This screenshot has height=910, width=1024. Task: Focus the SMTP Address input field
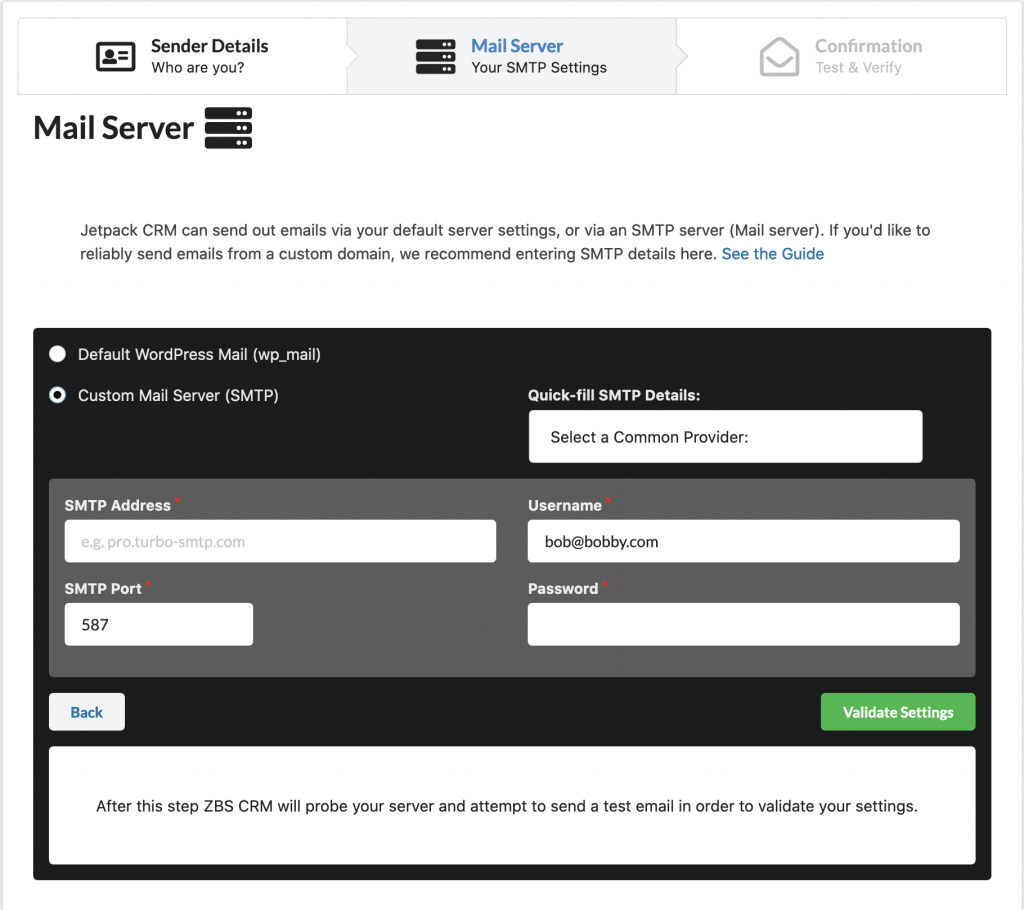pyautogui.click(x=280, y=541)
